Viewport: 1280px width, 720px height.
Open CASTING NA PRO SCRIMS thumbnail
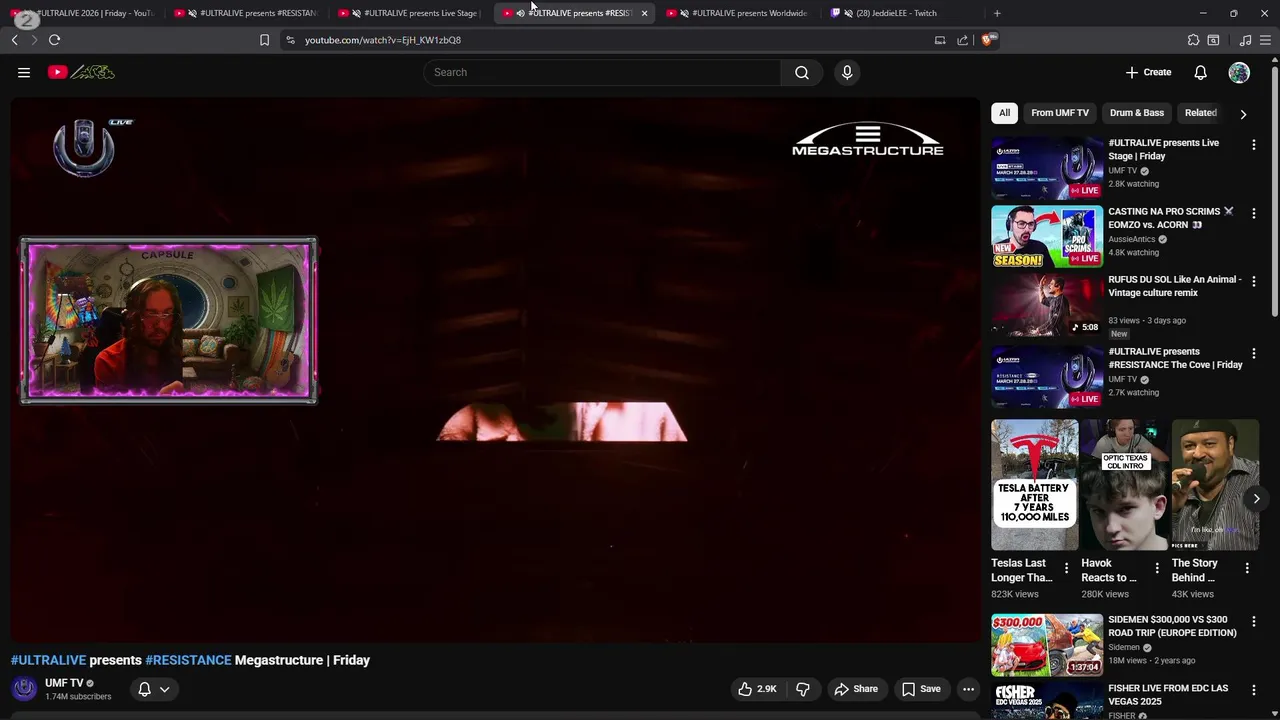pyautogui.click(x=1047, y=237)
